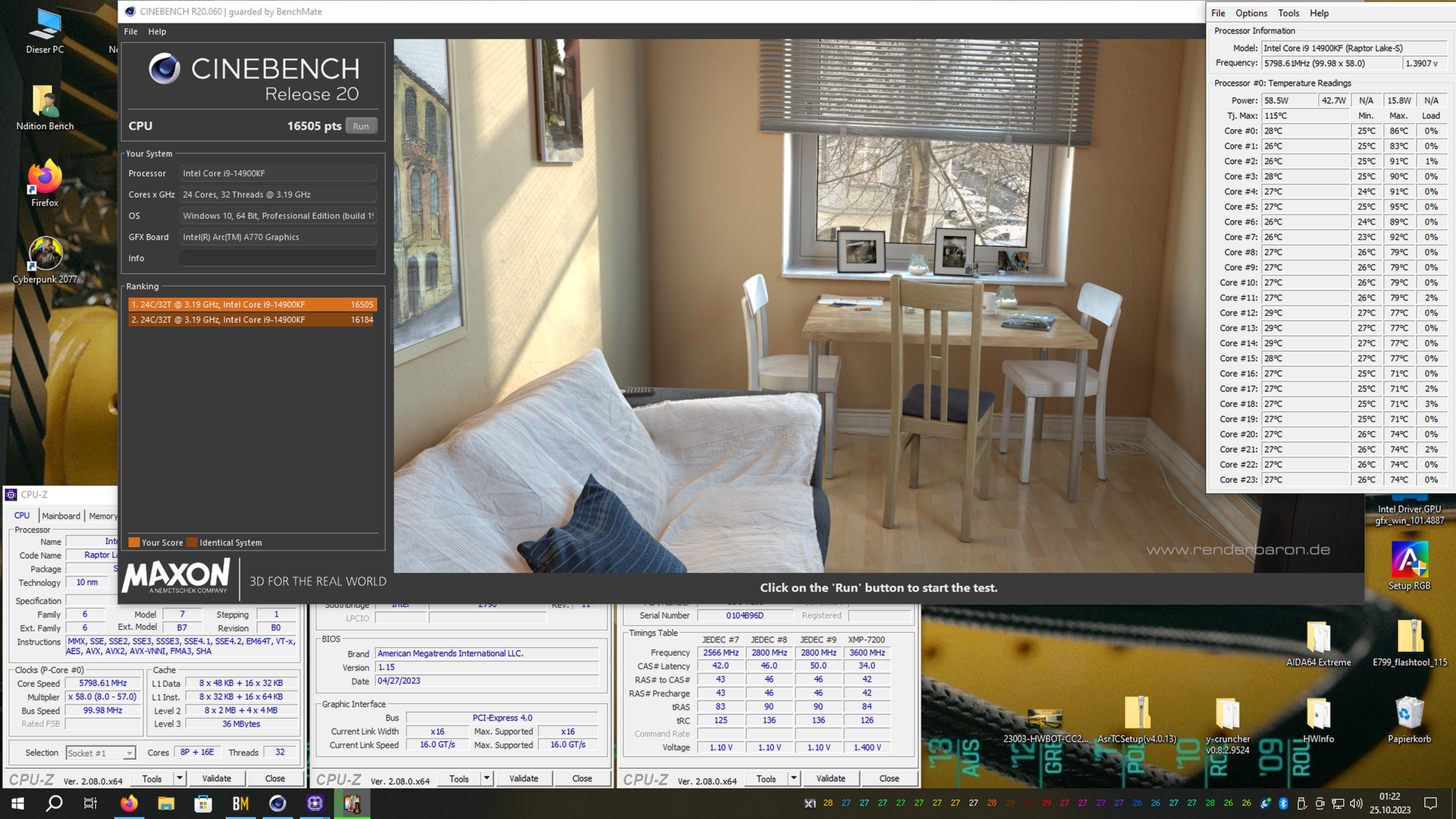Select the Setup RGB desktop icon
1456x819 pixels.
pyautogui.click(x=1409, y=566)
